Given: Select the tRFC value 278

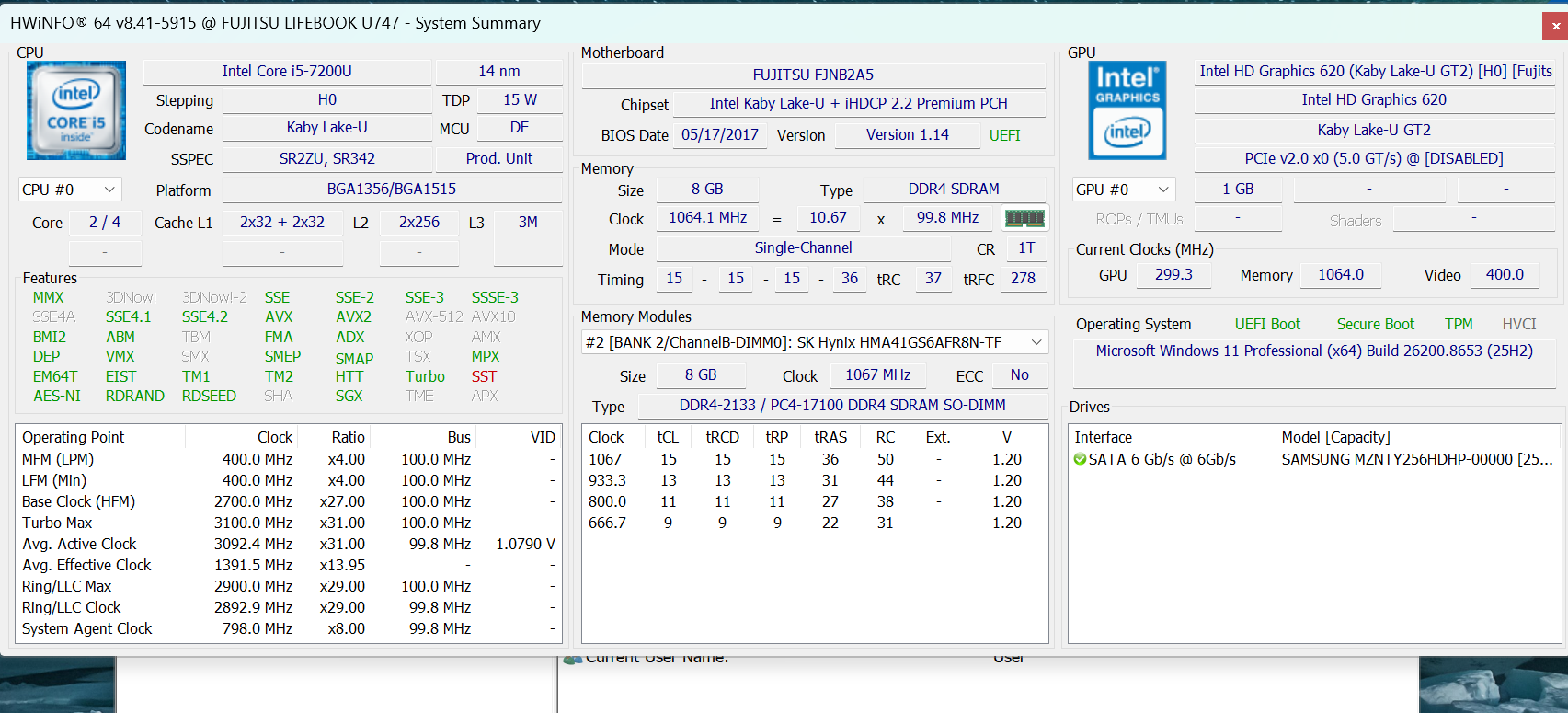Looking at the screenshot, I should (x=1023, y=278).
